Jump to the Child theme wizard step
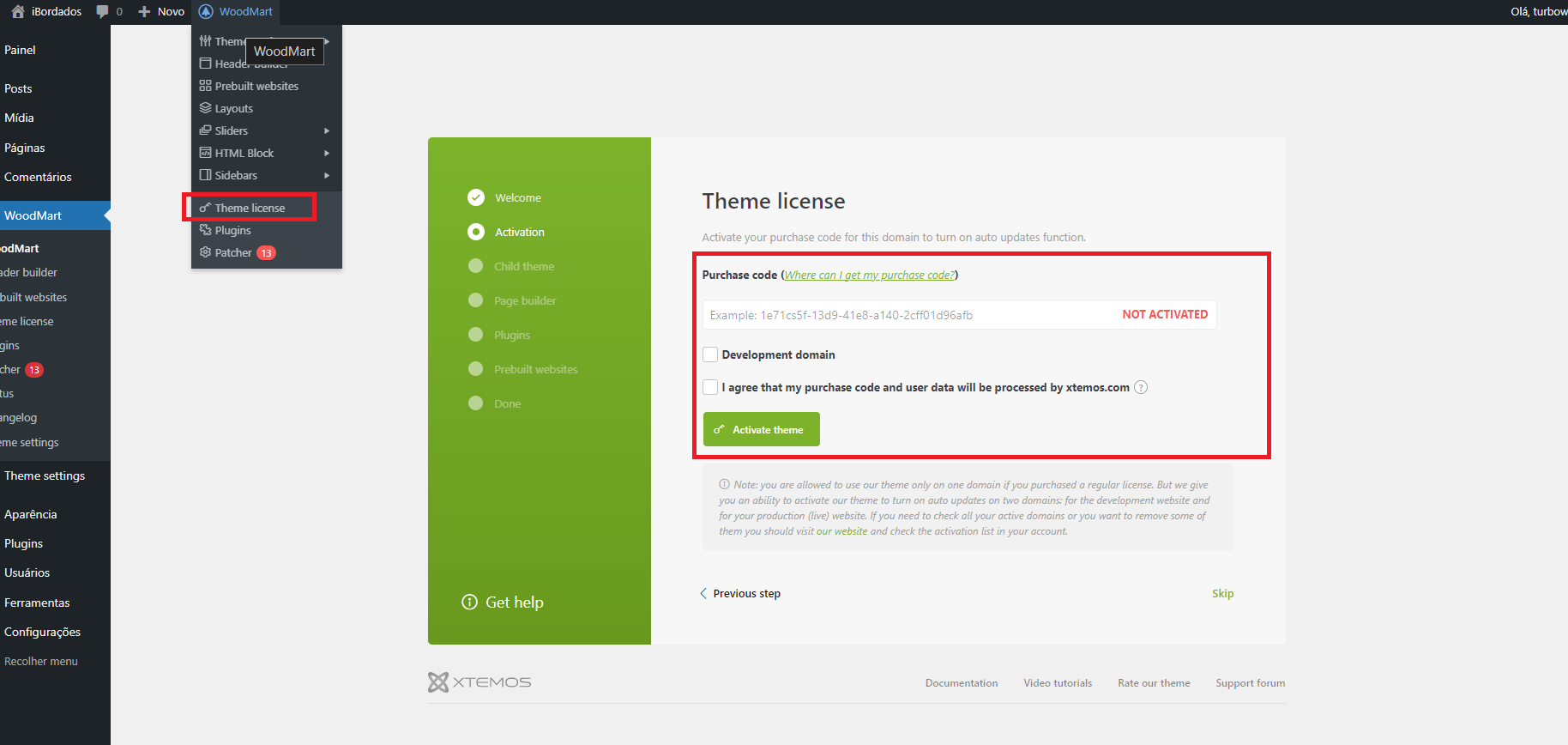The image size is (1568, 745). (x=524, y=266)
